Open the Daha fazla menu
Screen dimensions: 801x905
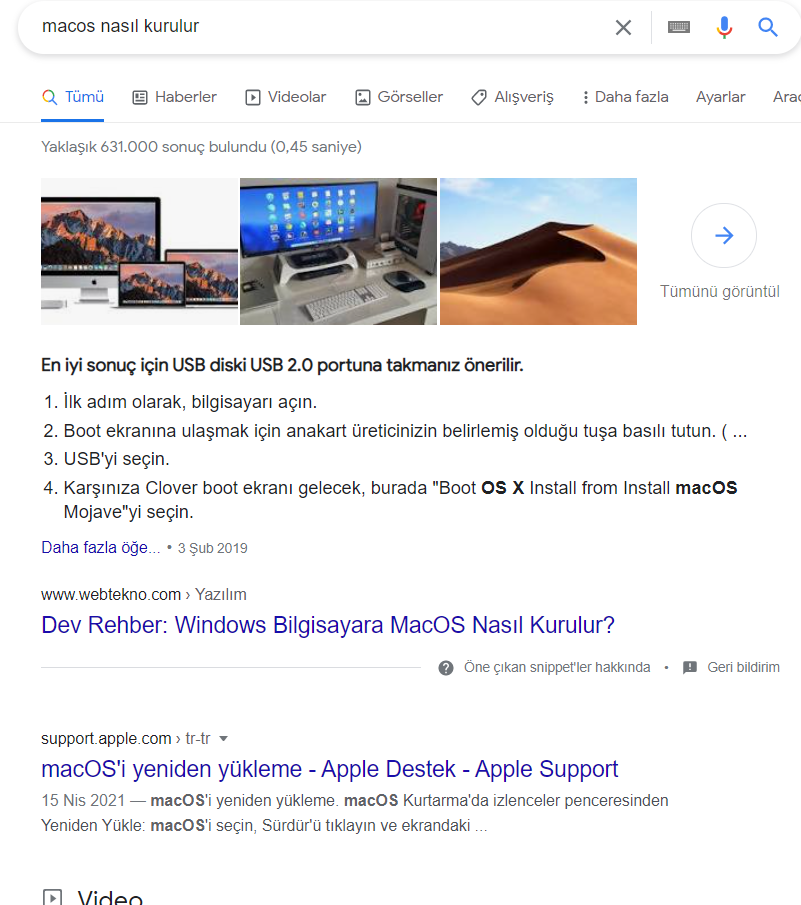626,97
